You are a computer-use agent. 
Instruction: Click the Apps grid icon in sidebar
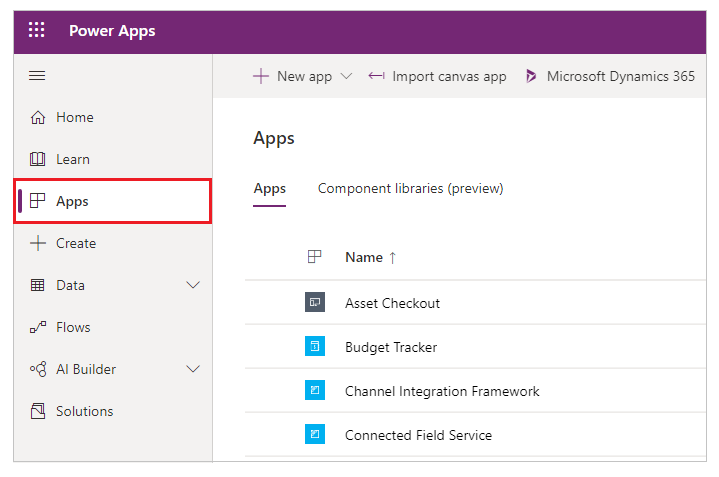(x=38, y=201)
